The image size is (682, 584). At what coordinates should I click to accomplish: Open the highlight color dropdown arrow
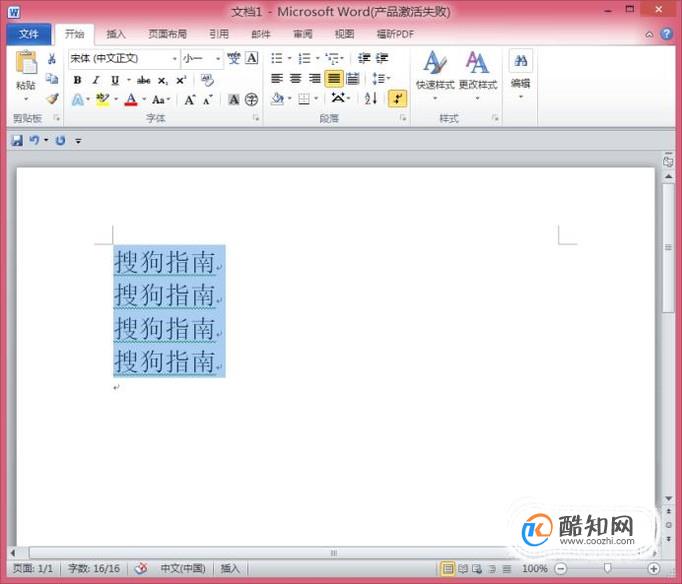(116, 100)
